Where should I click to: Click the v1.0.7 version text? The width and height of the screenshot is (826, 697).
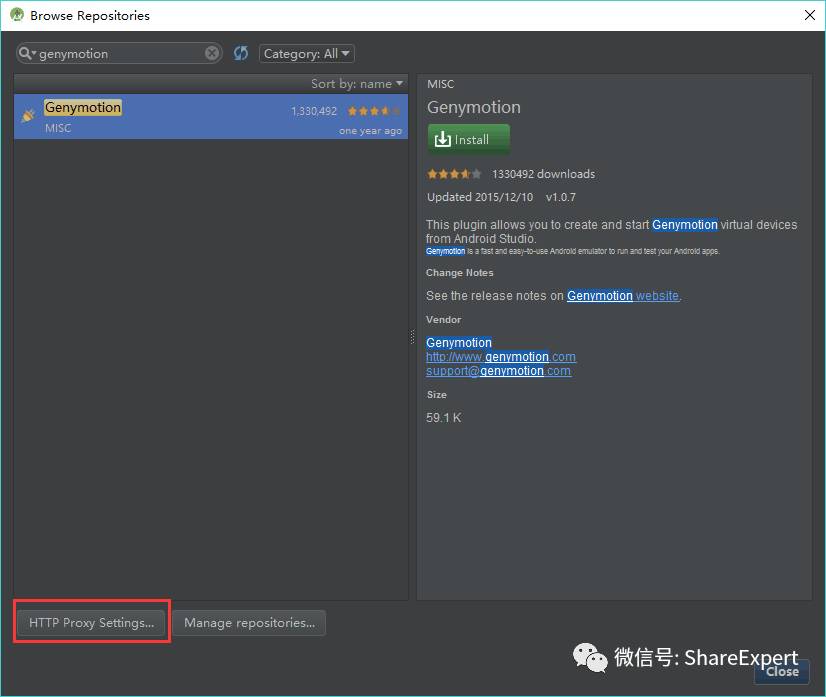560,197
